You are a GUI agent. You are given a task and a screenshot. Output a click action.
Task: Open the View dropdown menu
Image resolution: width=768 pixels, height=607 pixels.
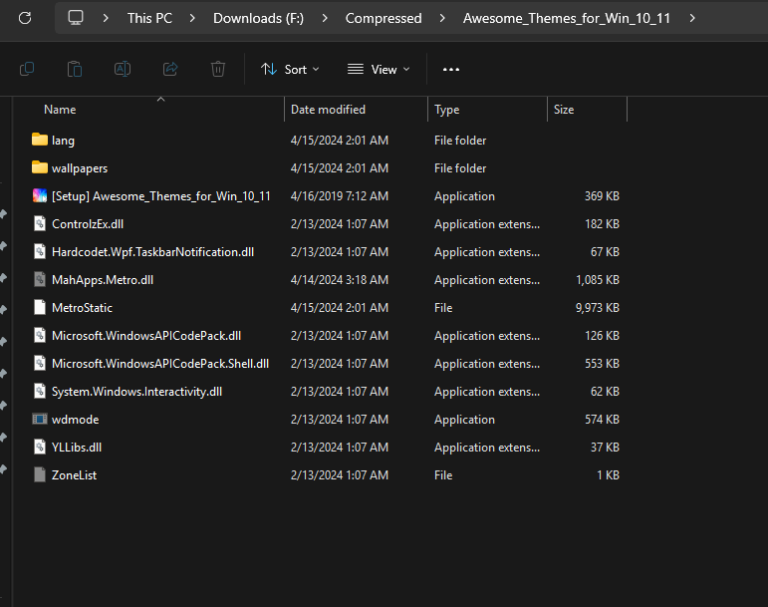coord(378,70)
